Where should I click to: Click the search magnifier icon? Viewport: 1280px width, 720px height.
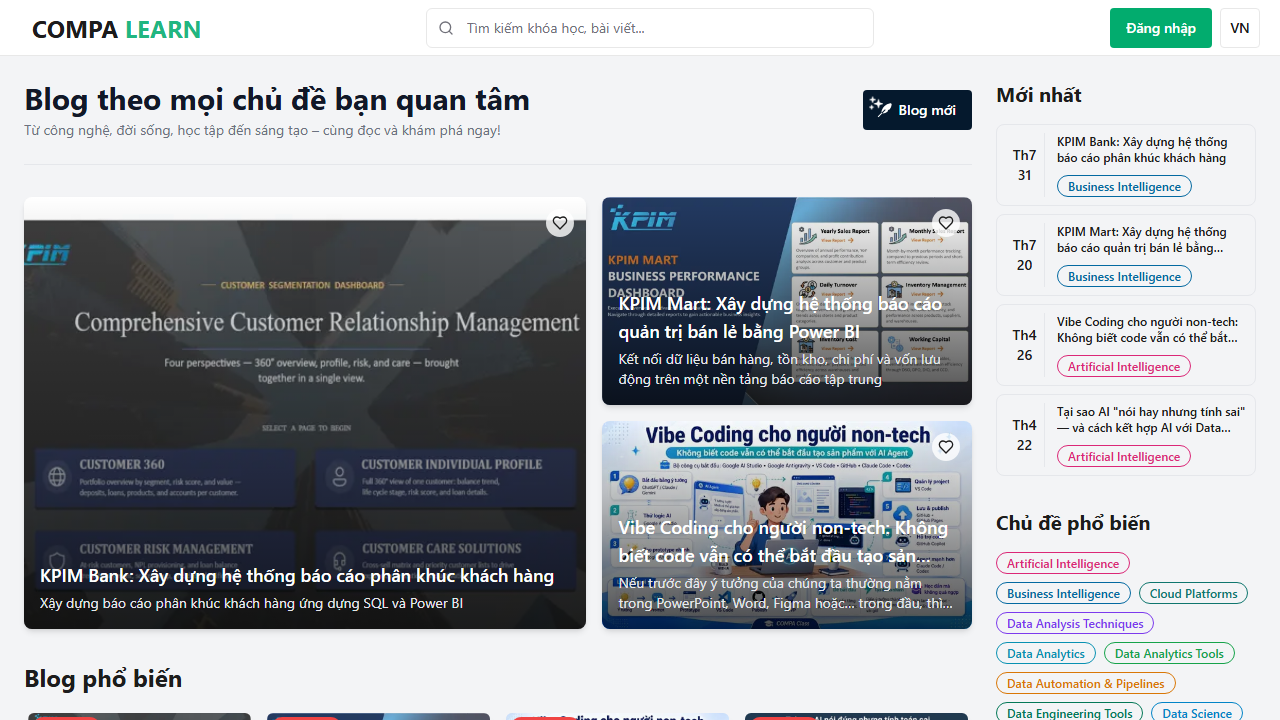(x=446, y=28)
